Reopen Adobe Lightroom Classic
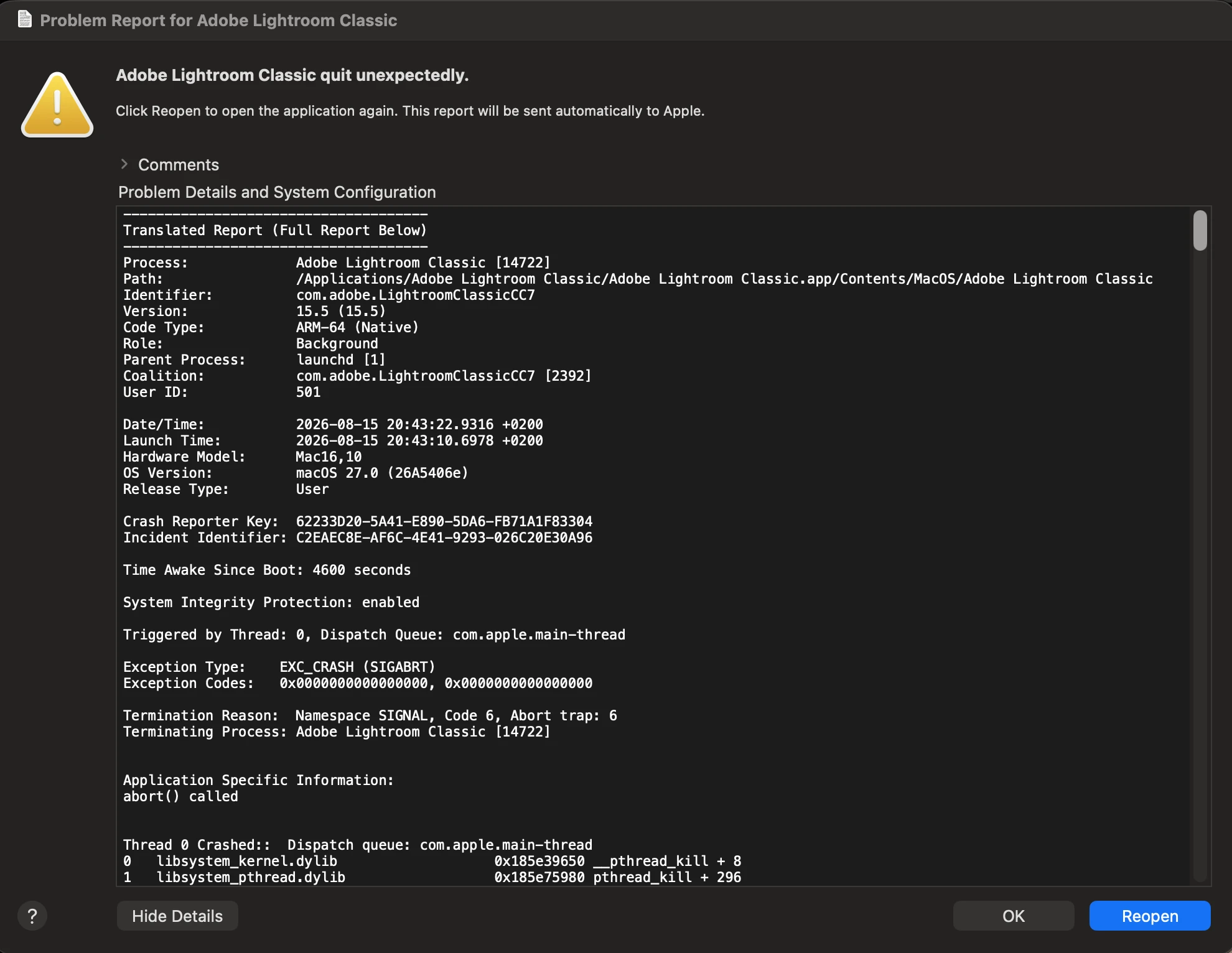 pos(1150,916)
